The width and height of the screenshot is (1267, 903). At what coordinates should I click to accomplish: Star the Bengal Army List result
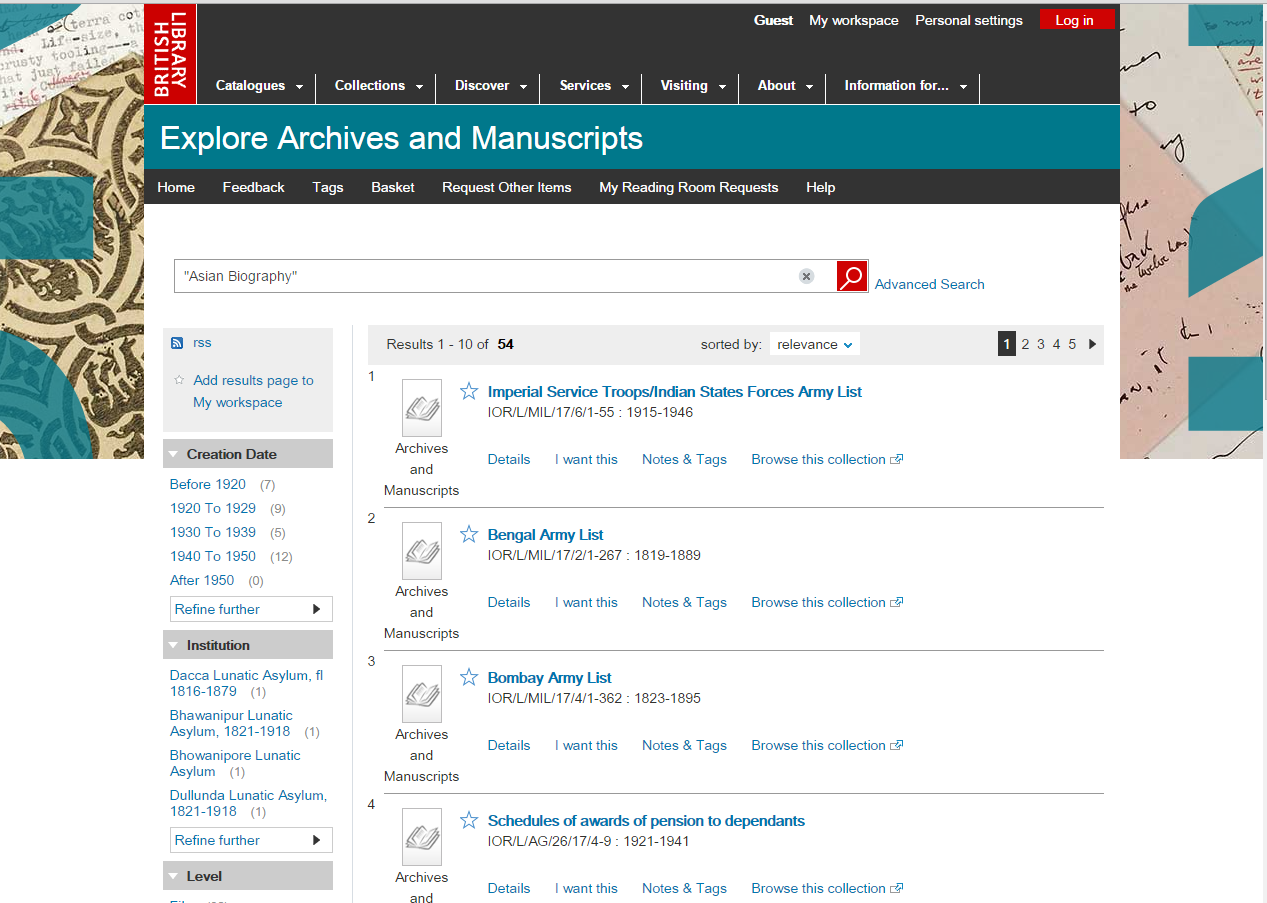click(x=469, y=534)
